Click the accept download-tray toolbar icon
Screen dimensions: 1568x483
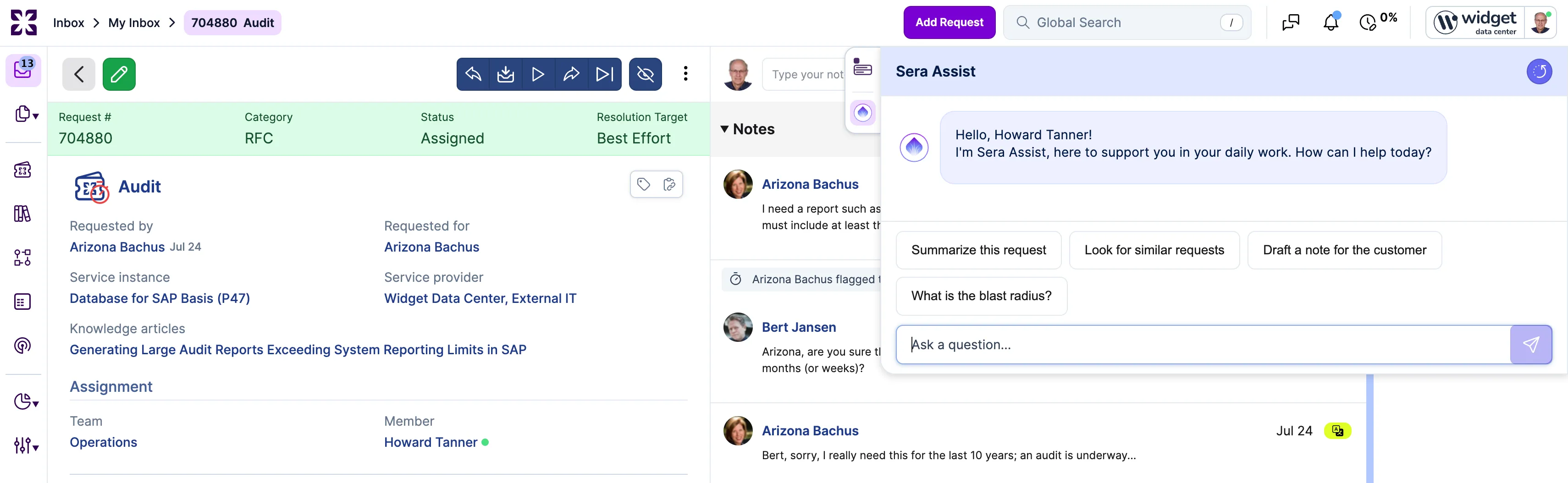[506, 74]
